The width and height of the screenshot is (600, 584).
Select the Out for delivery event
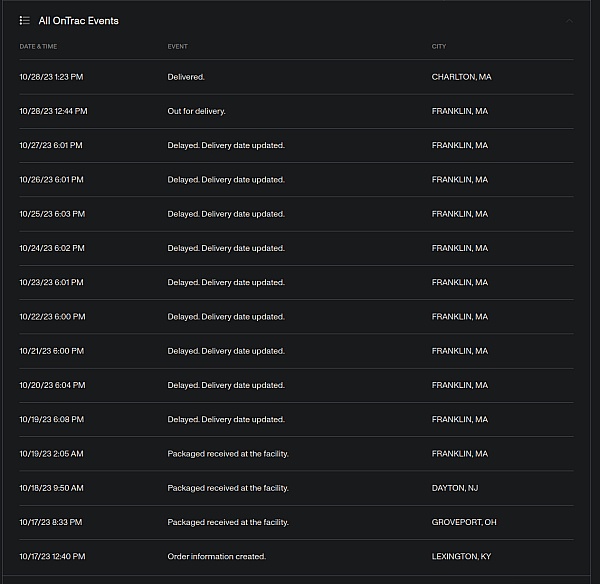pos(196,111)
